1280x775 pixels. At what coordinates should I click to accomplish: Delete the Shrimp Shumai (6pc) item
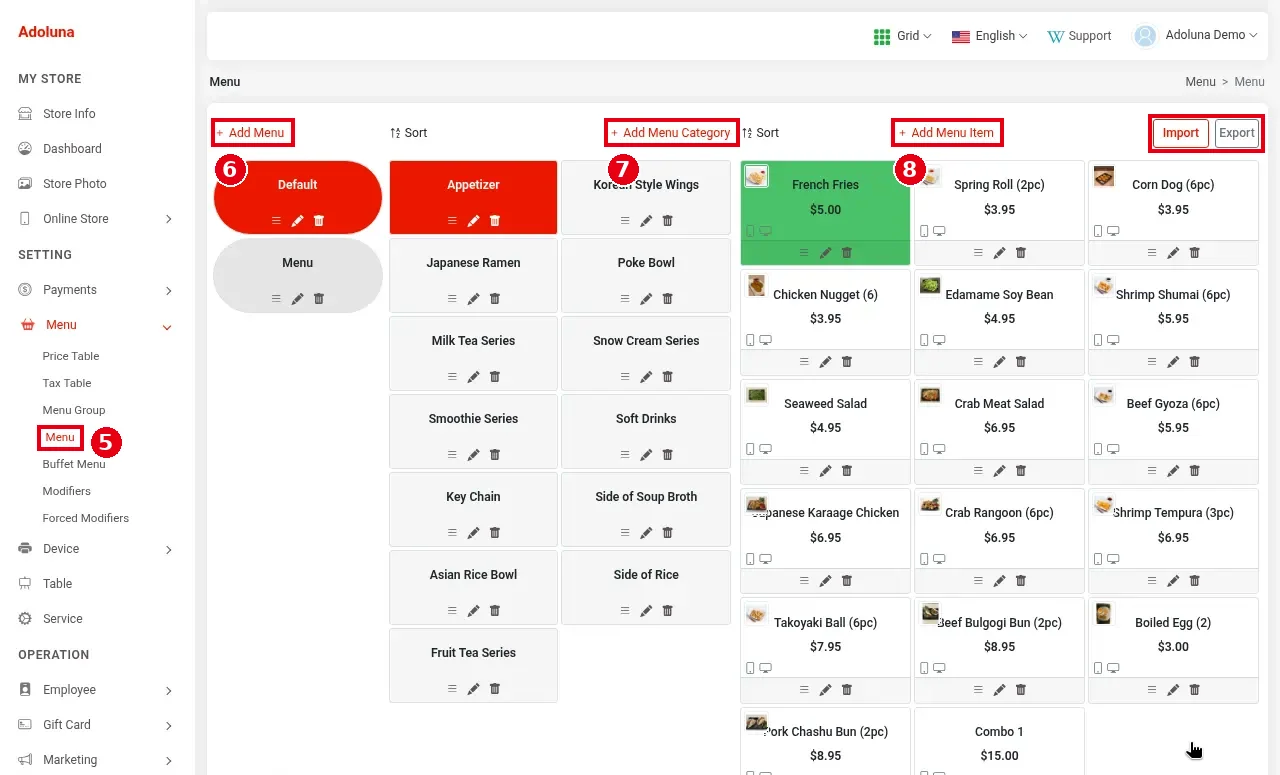1195,362
